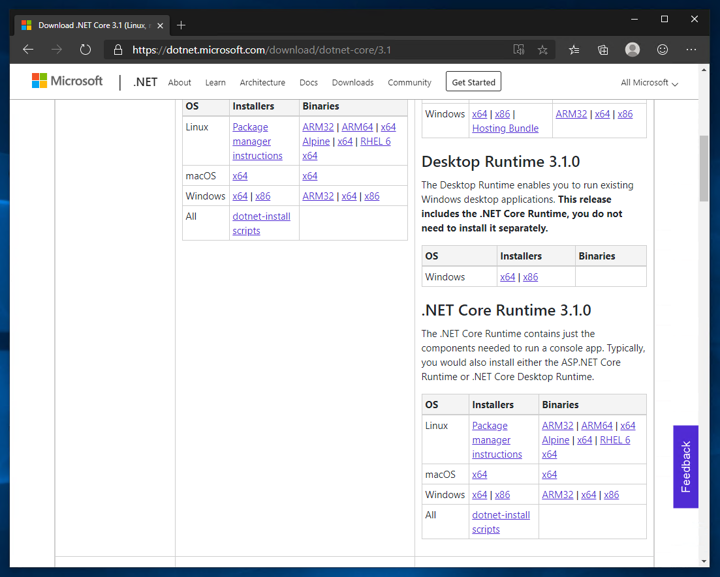Image resolution: width=720 pixels, height=577 pixels.
Task: Open the Learn menu item
Action: click(x=215, y=83)
